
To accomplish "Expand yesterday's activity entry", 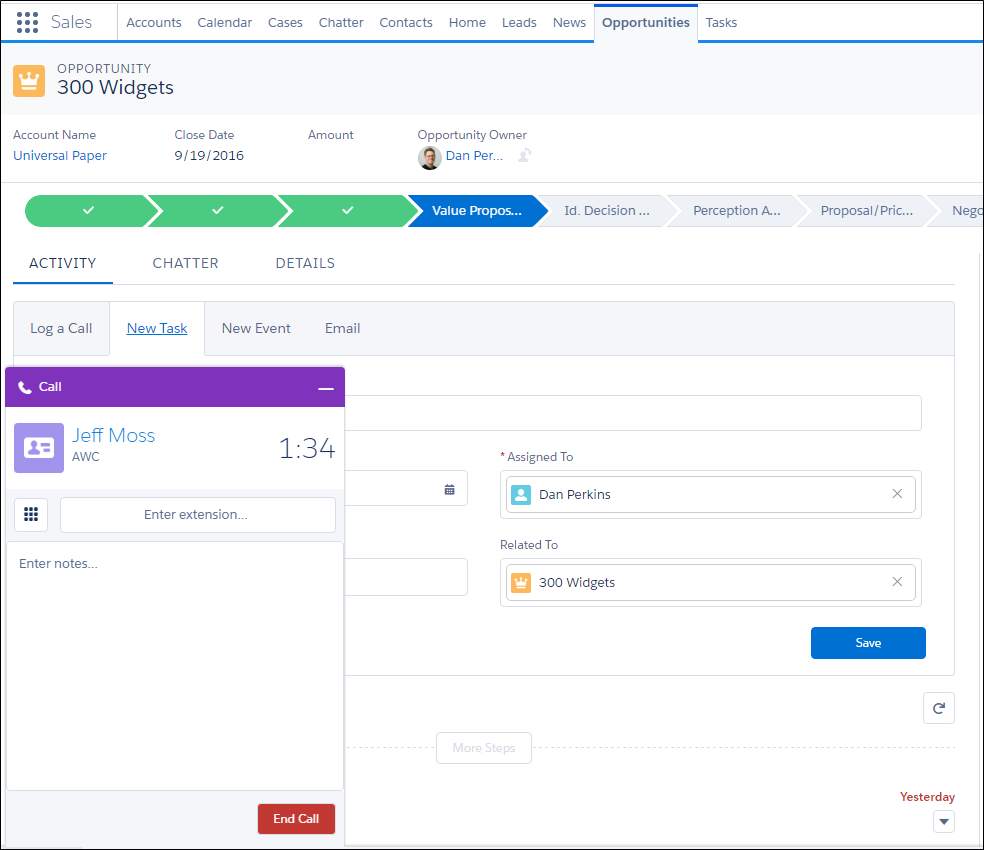I will pyautogui.click(x=942, y=821).
